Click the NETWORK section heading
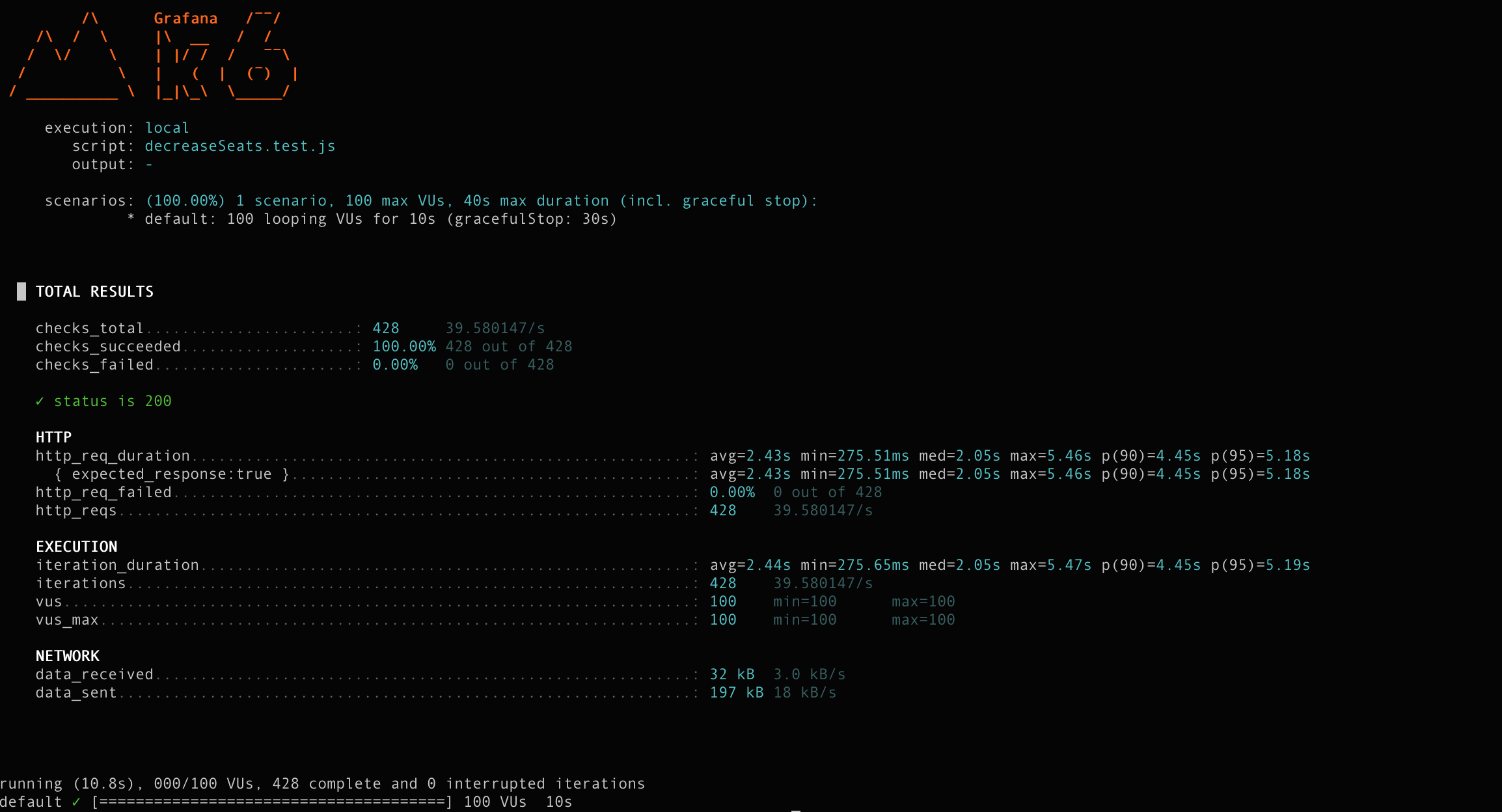 [68, 656]
